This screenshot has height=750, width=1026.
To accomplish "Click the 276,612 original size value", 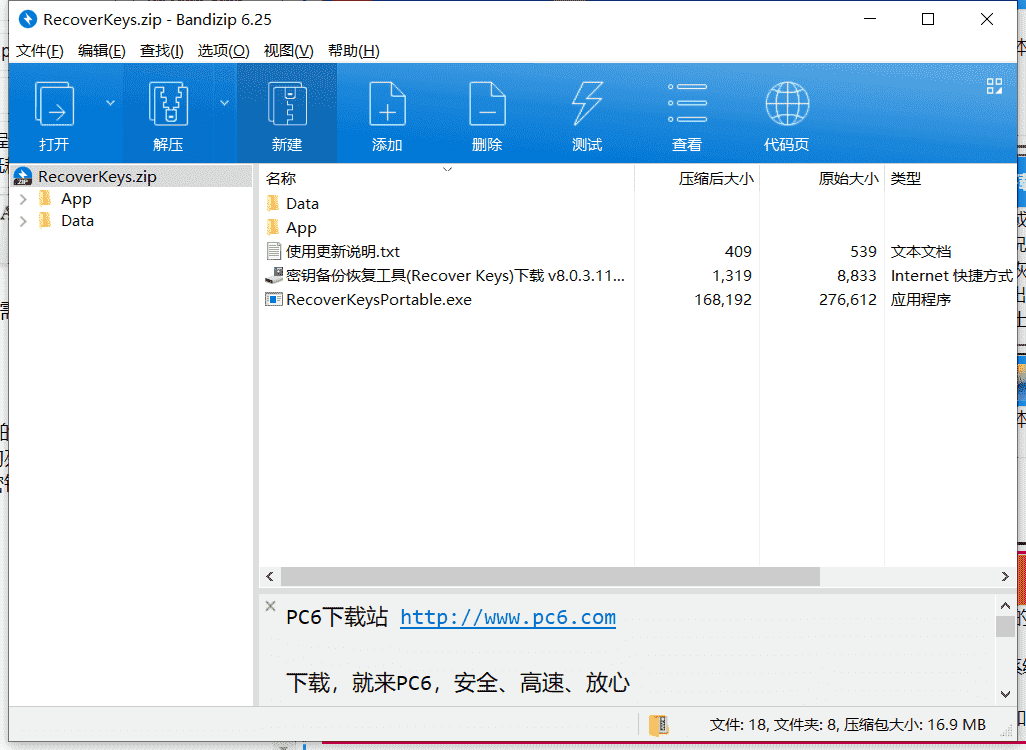I will coord(848,300).
